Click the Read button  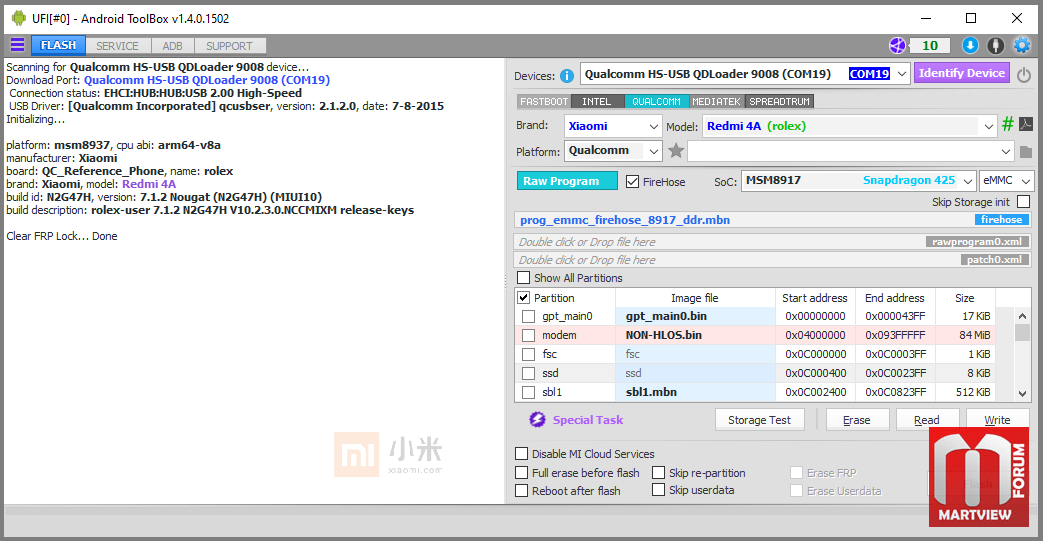pos(927,420)
